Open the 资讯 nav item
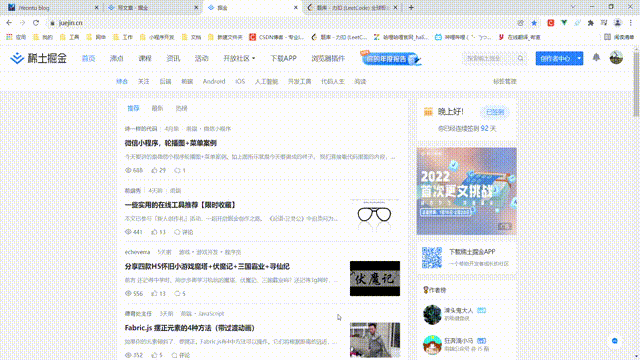This screenshot has height=360, width=640. [x=173, y=58]
